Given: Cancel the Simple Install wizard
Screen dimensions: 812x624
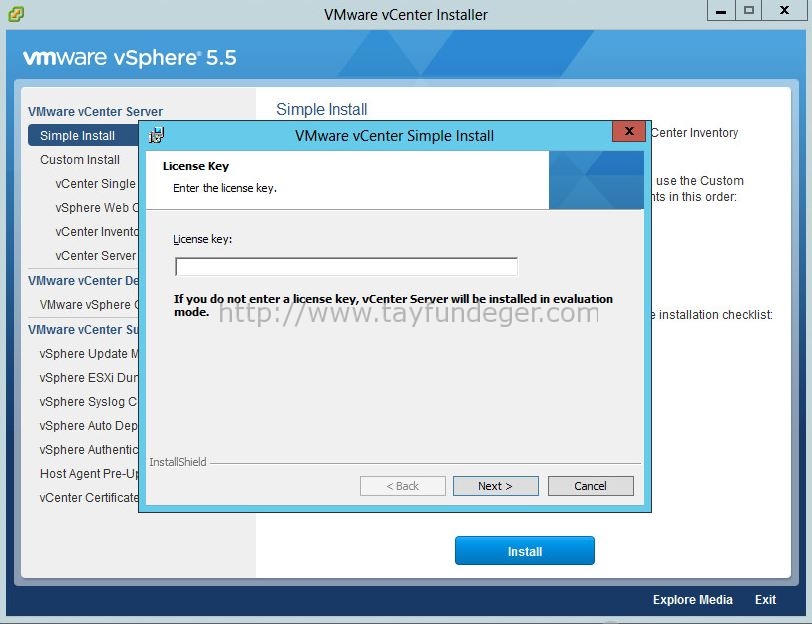Looking at the screenshot, I should coord(590,486).
